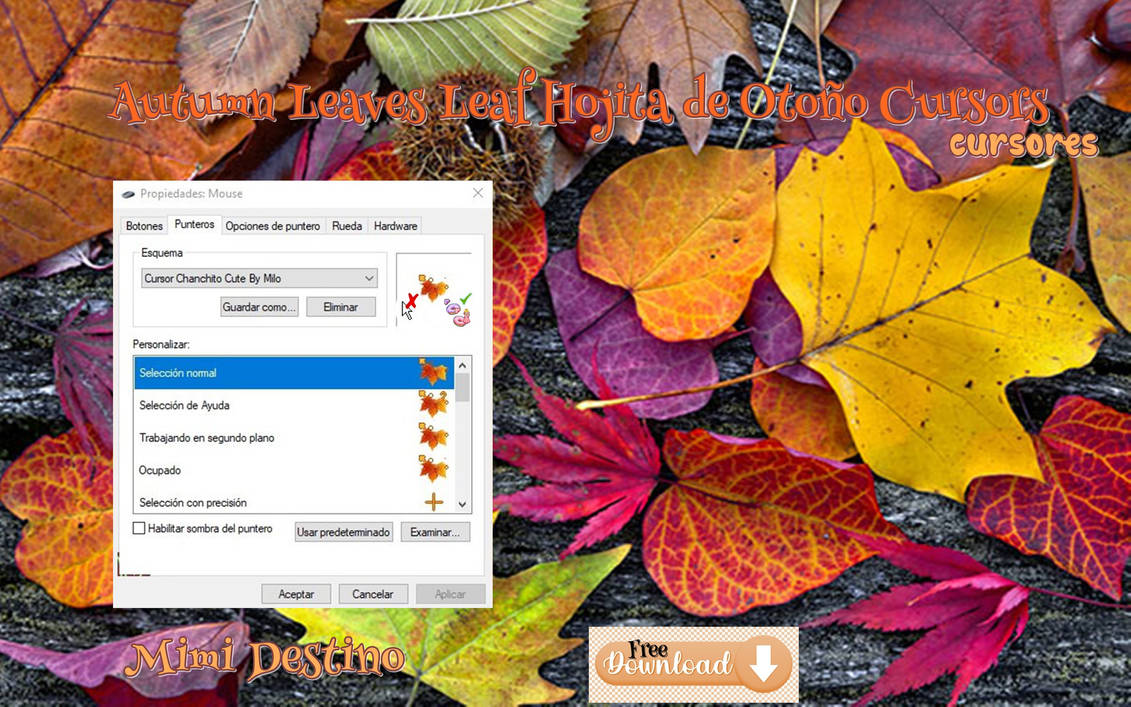
Task: Select the Selección normal leaf cursor icon
Action: (x=434, y=371)
